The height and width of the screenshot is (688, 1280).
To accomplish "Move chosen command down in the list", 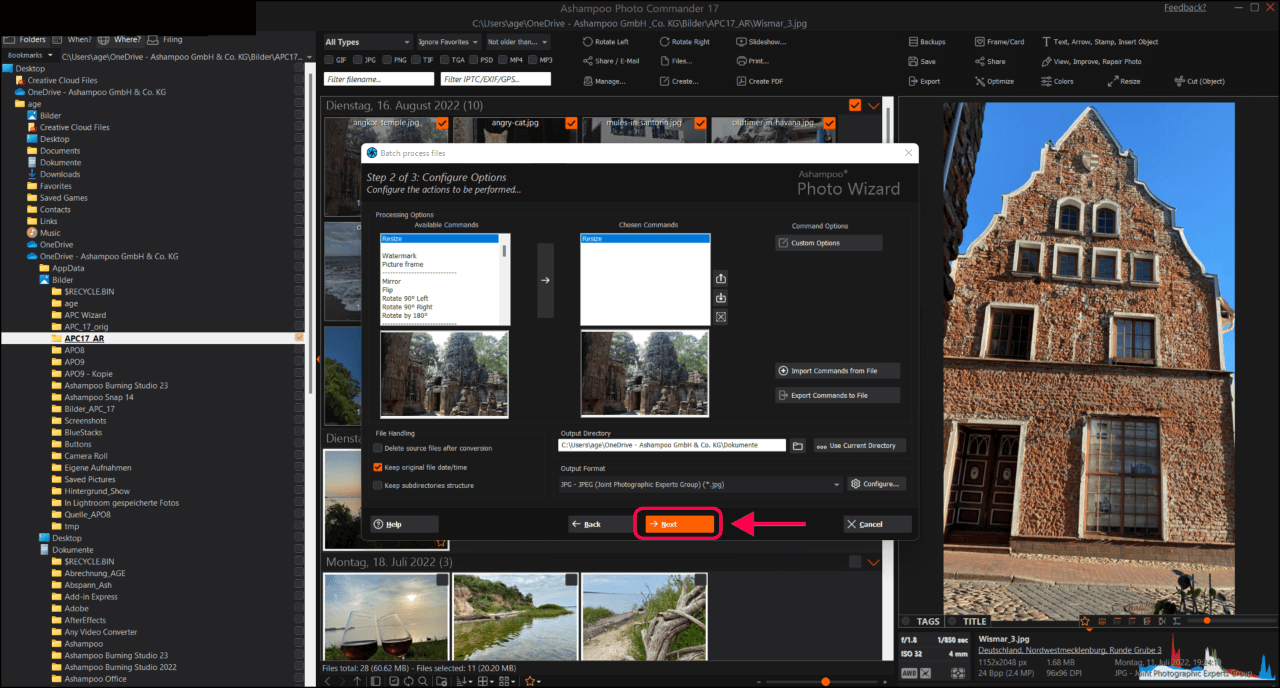I will [x=721, y=298].
